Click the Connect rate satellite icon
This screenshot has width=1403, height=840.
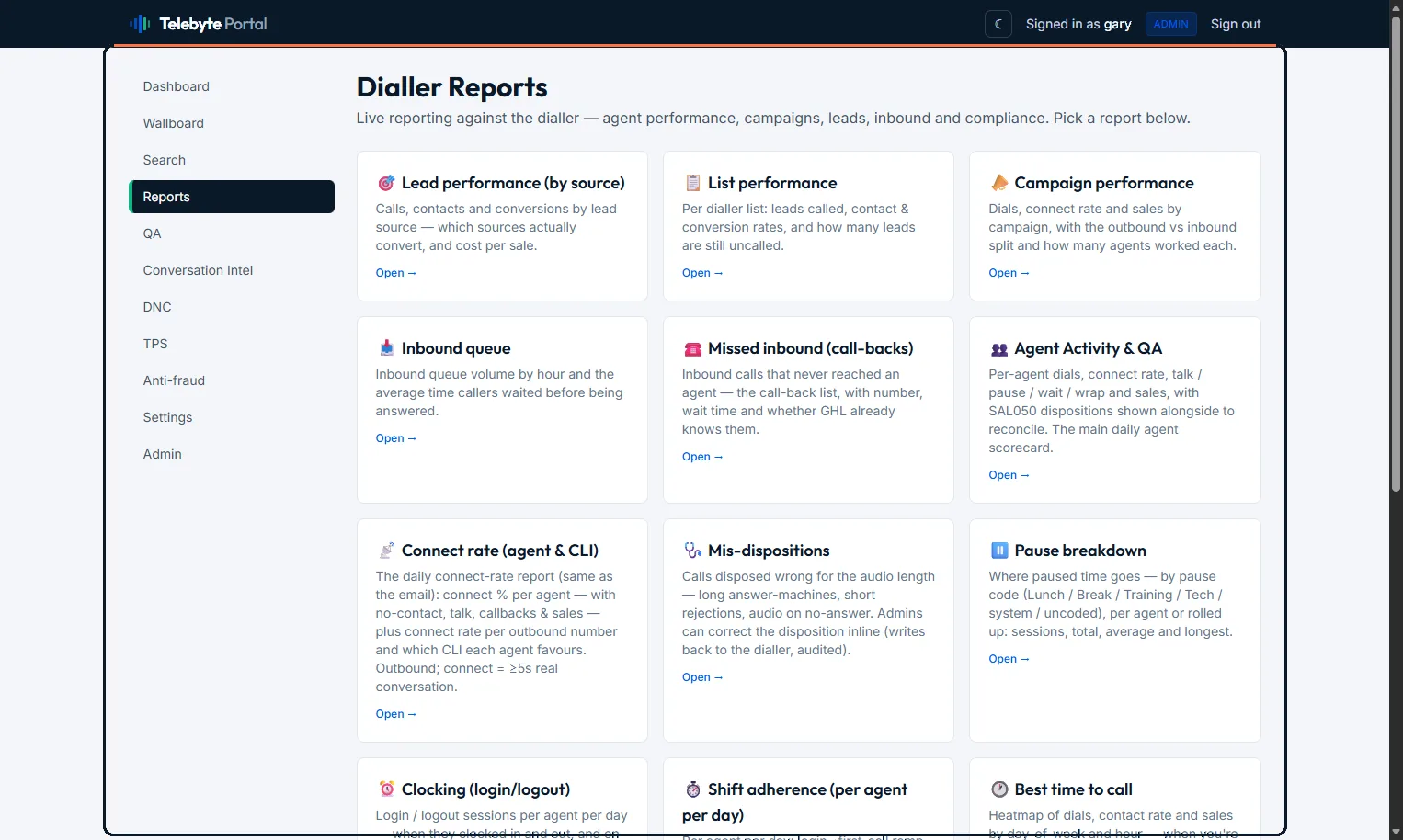(x=386, y=551)
